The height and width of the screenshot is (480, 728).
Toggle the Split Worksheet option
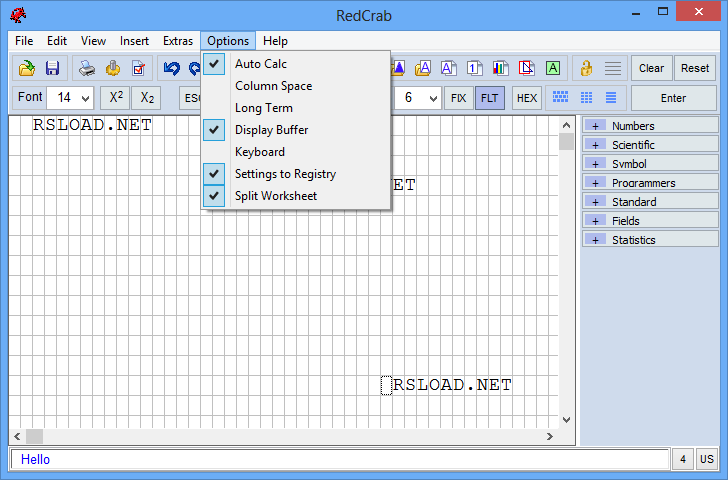(x=296, y=196)
